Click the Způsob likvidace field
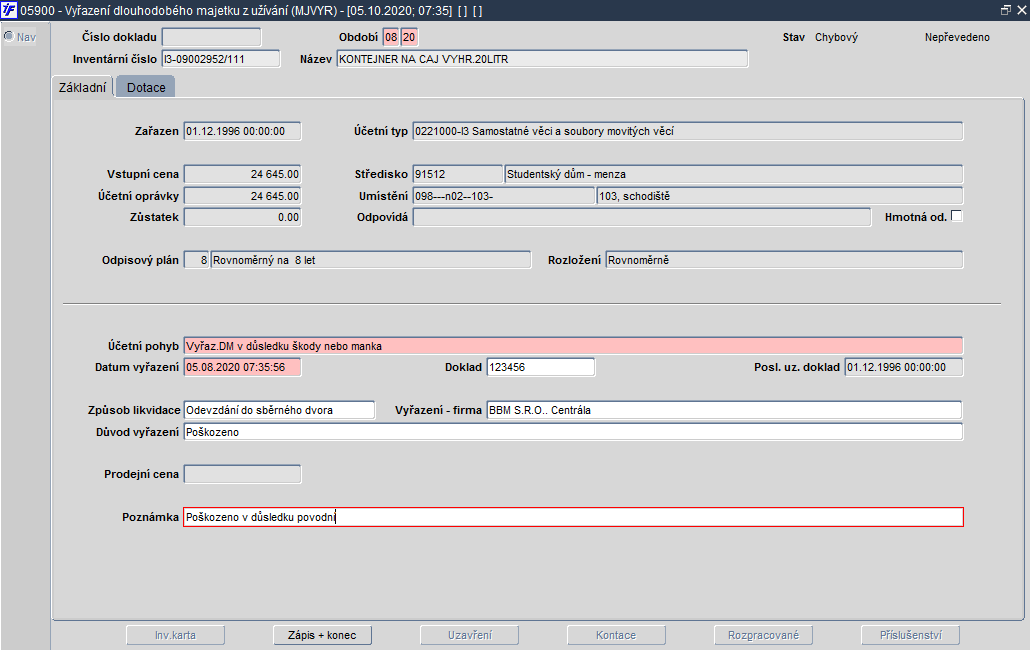1030x650 pixels. (279, 410)
